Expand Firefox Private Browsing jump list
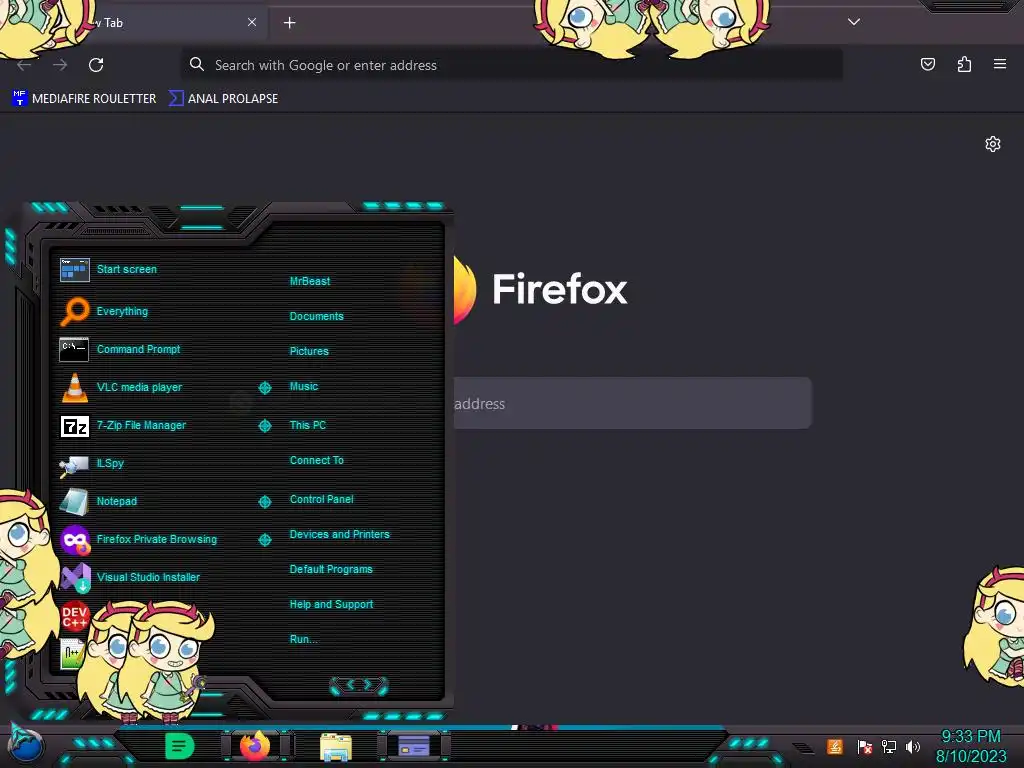1024x768 pixels. tap(264, 539)
